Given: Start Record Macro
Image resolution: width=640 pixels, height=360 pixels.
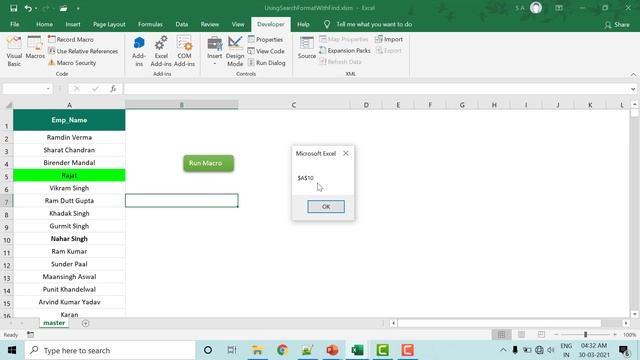Looking at the screenshot, I should pos(71,40).
